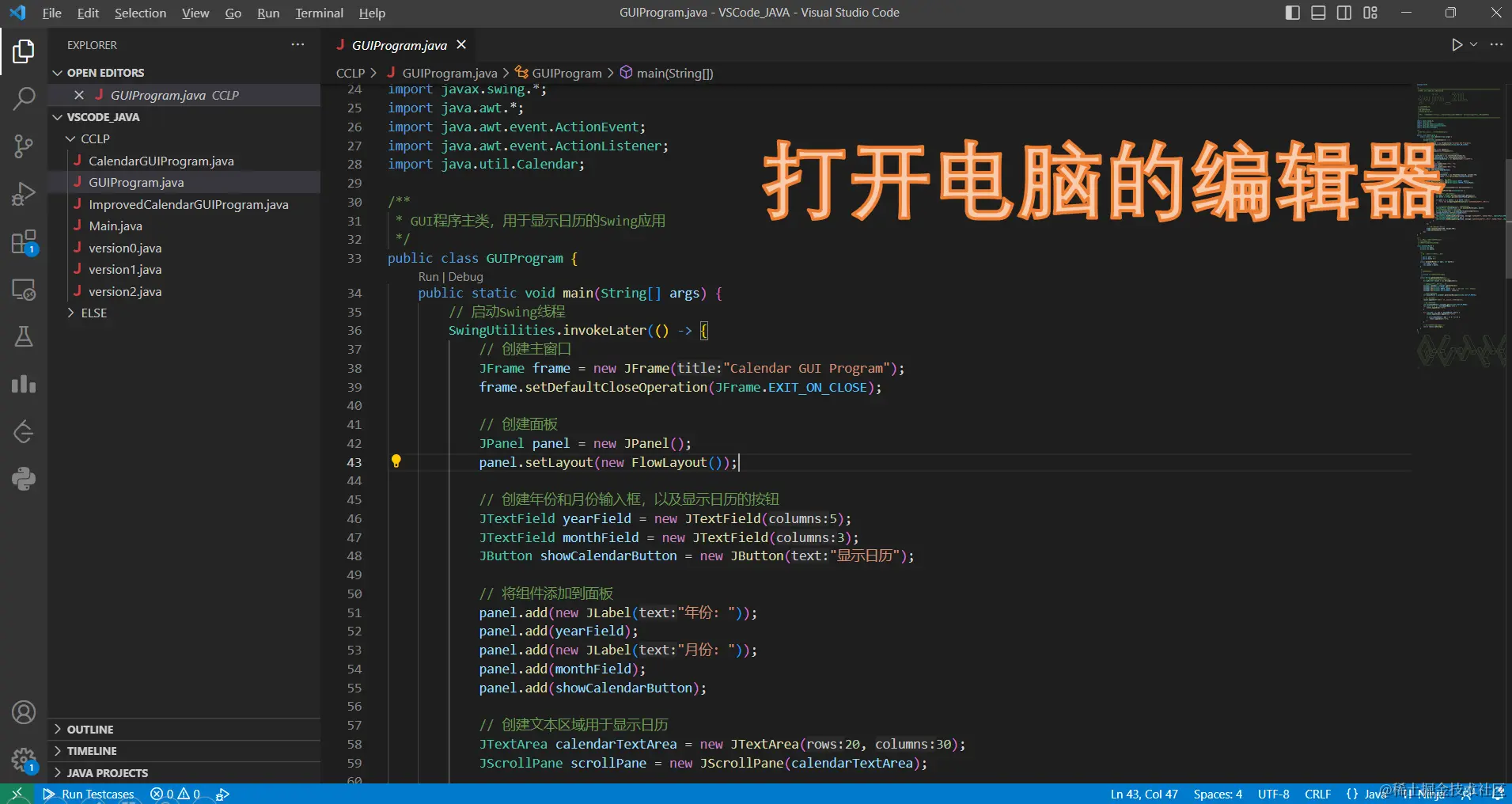Click the lightbulb code action on line 43
1512x804 pixels.
tap(396, 461)
